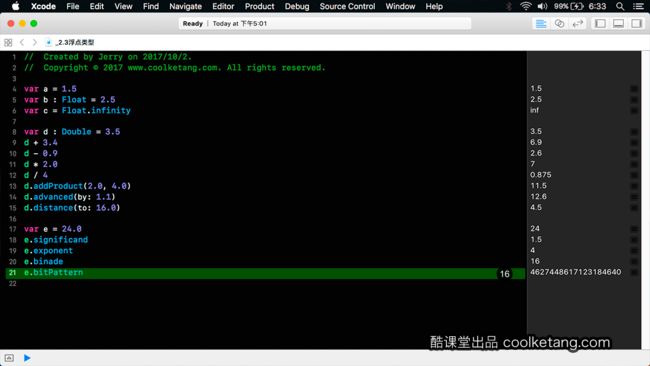The image size is (650, 366).
Task: Show result inline for 4.5 value
Action: 634,207
